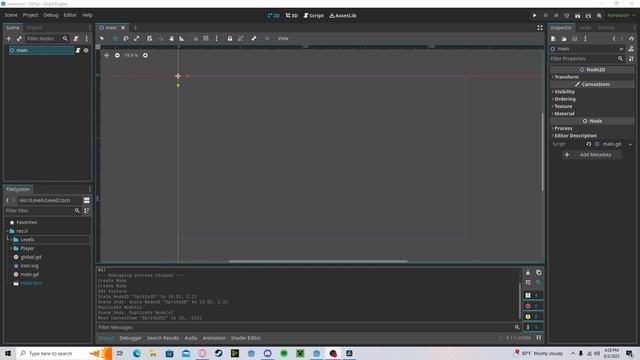Screen dimensions: 640x360
Task: Open snapping options three-dot menu
Action: point(217,38)
